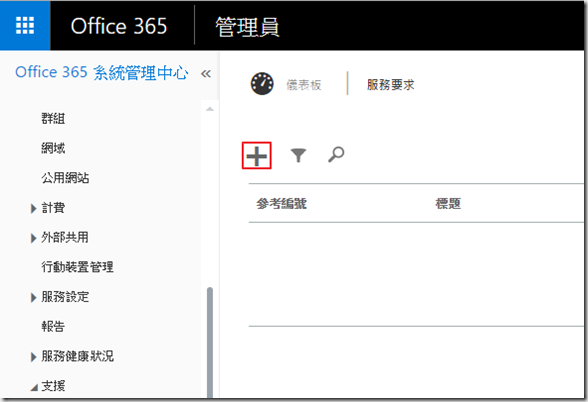The image size is (588, 402).
Task: Expand the 計費 section arrow
Action: pos(34,208)
